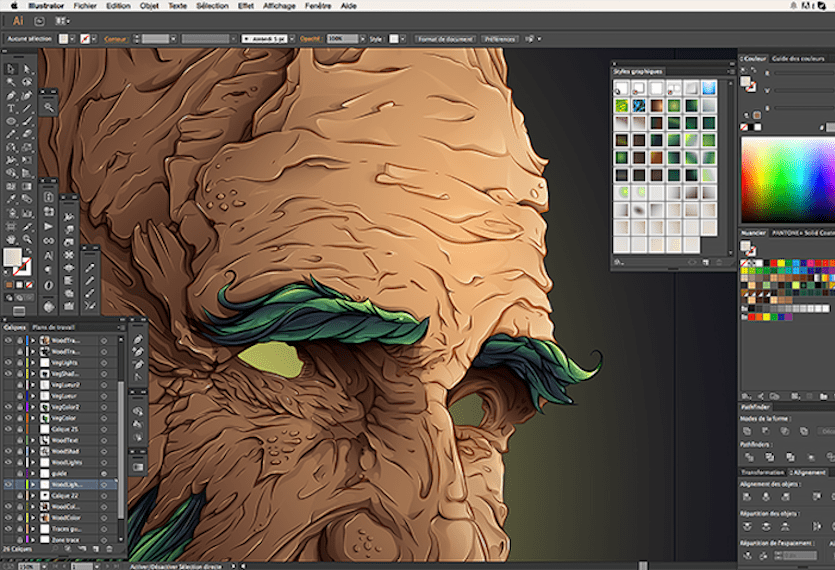835x570 pixels.
Task: Click the Opacité link in control bar
Action: point(310,39)
